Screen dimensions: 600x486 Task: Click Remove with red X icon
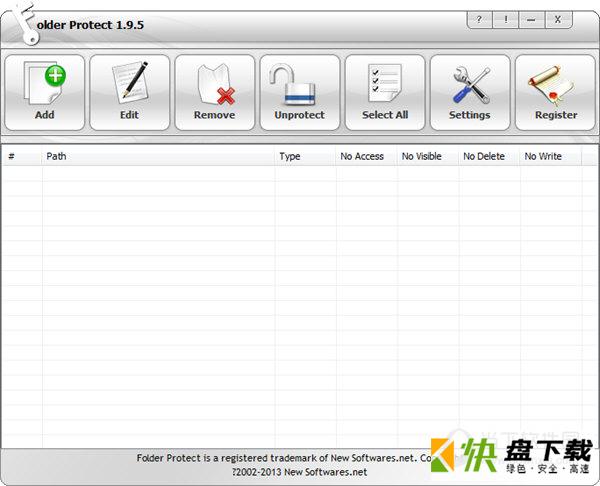tap(215, 93)
